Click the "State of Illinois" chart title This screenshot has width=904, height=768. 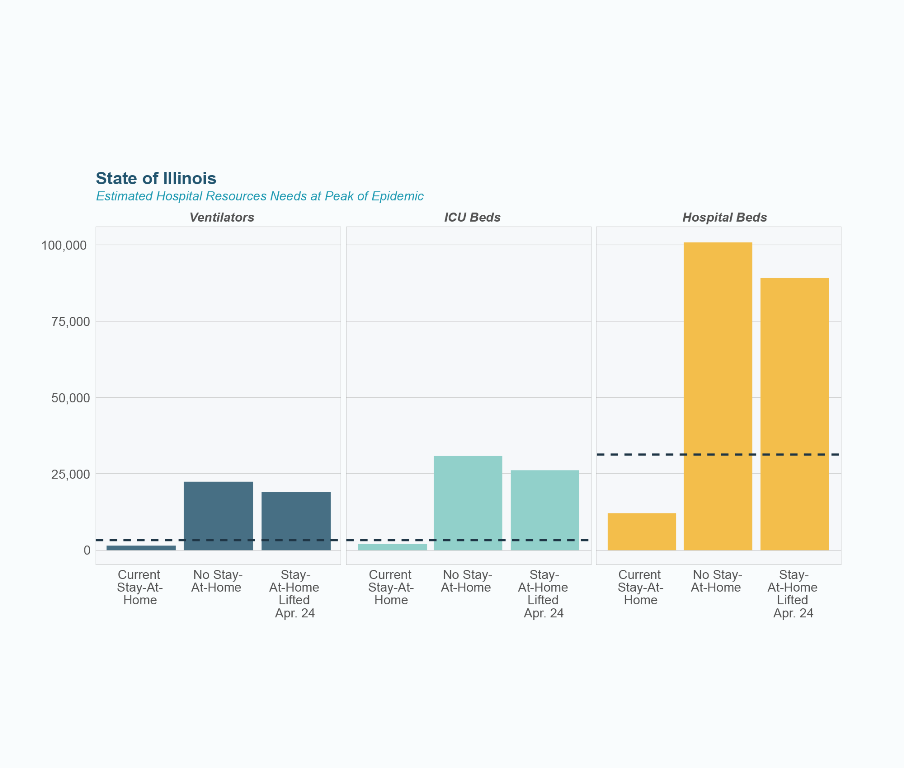(156, 178)
